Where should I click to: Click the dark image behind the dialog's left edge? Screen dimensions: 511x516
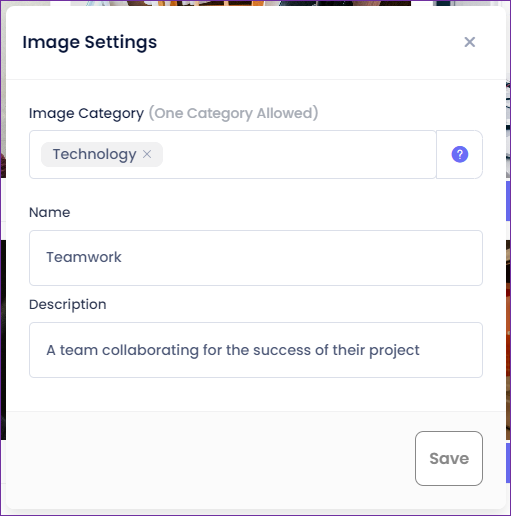[3, 339]
